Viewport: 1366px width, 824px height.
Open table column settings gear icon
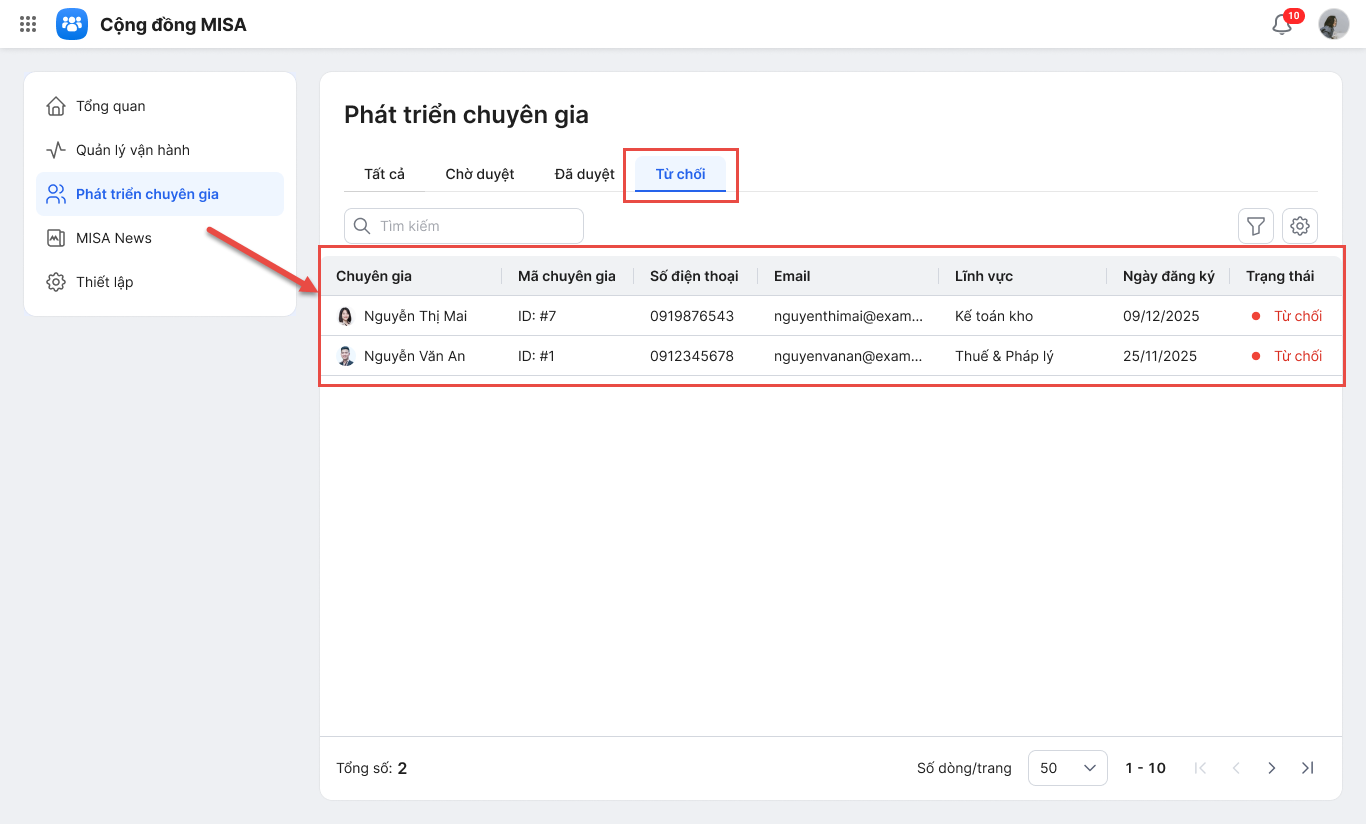tap(1300, 226)
